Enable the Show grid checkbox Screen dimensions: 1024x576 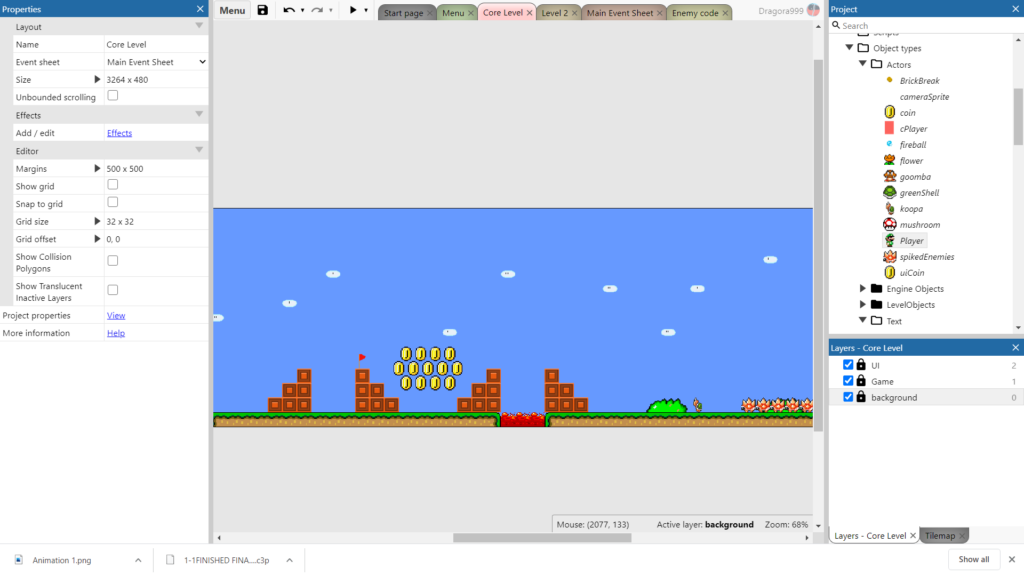click(x=113, y=185)
